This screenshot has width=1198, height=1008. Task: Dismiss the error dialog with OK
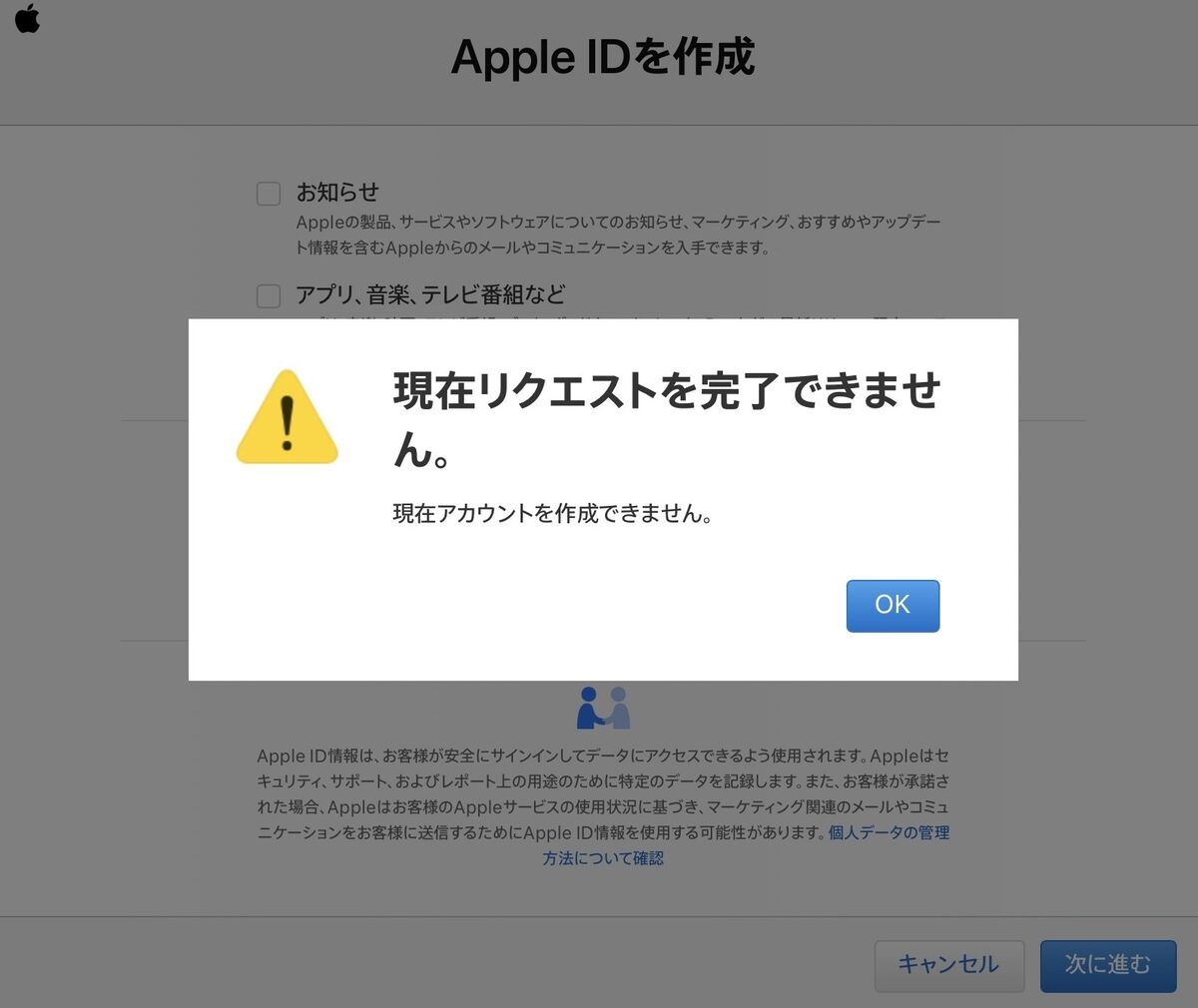pyautogui.click(x=893, y=606)
